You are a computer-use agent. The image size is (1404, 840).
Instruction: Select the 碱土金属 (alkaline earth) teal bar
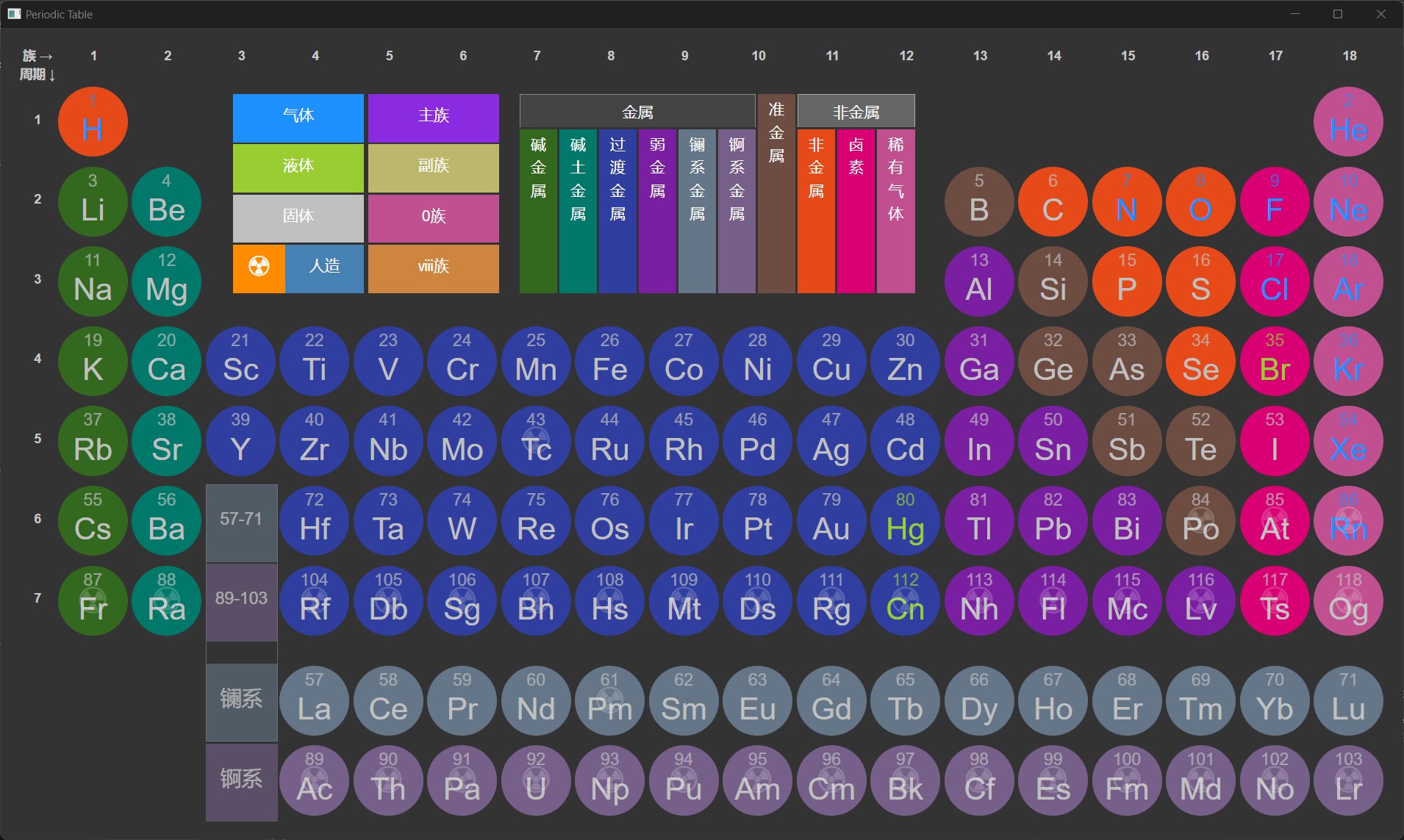click(x=578, y=211)
